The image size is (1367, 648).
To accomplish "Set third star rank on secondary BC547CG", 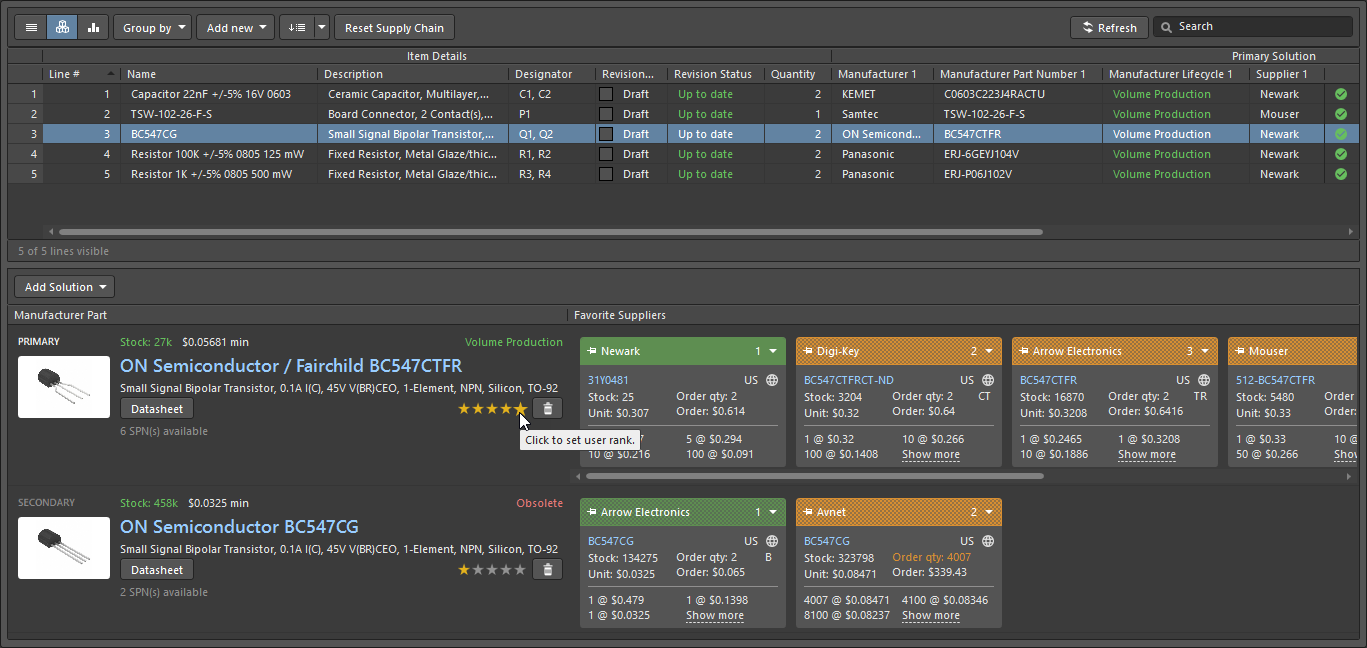I will [x=492, y=570].
